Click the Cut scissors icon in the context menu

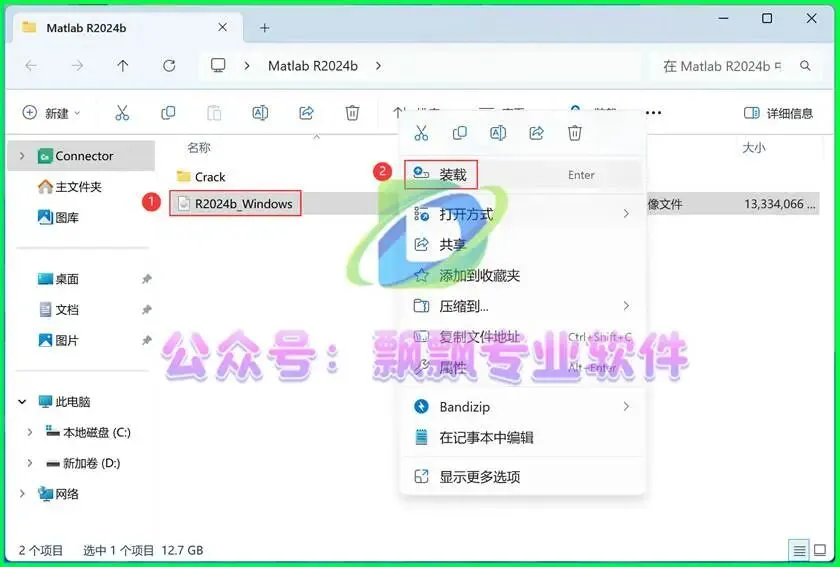(x=421, y=133)
